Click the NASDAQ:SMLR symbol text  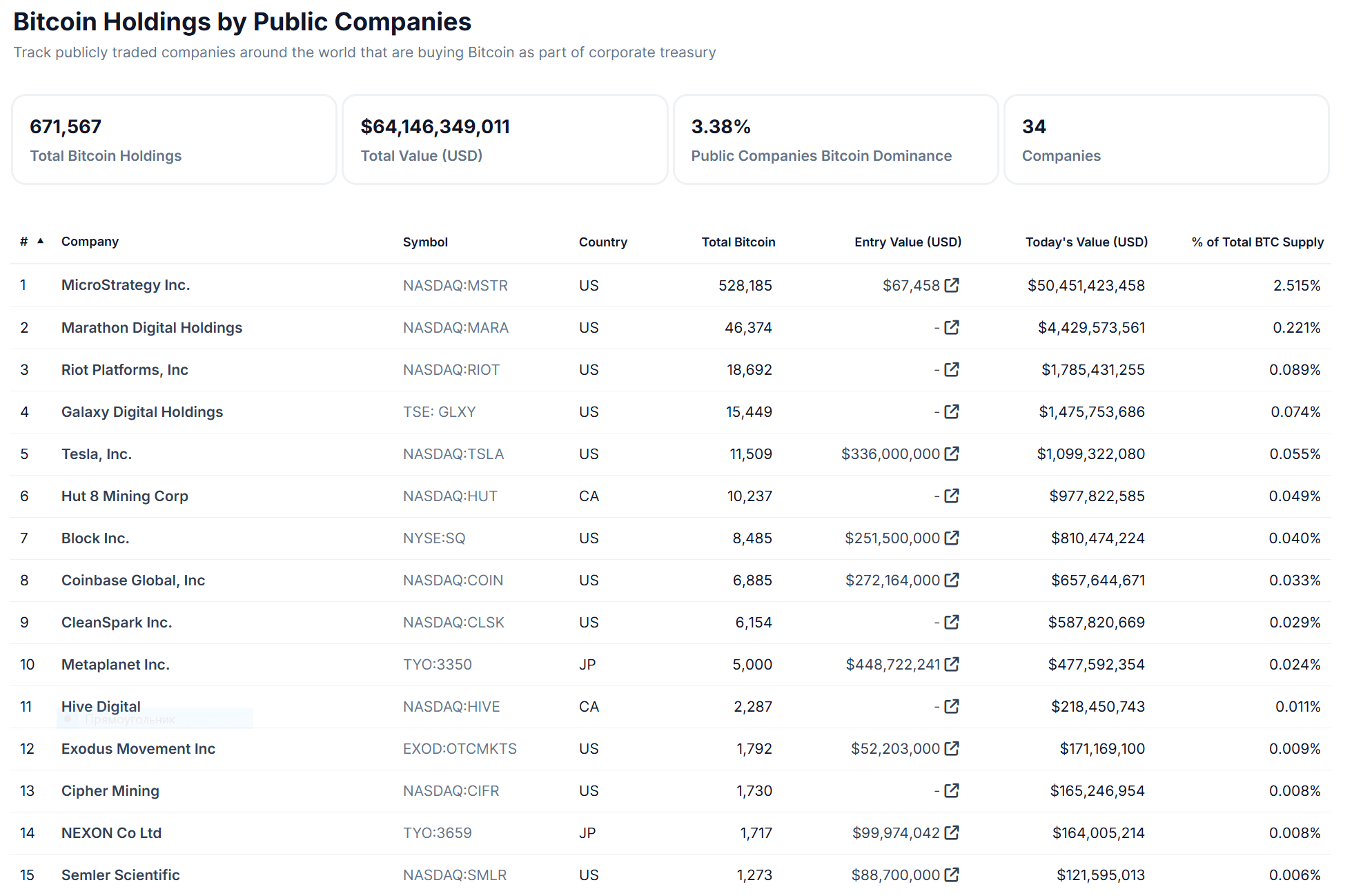455,875
